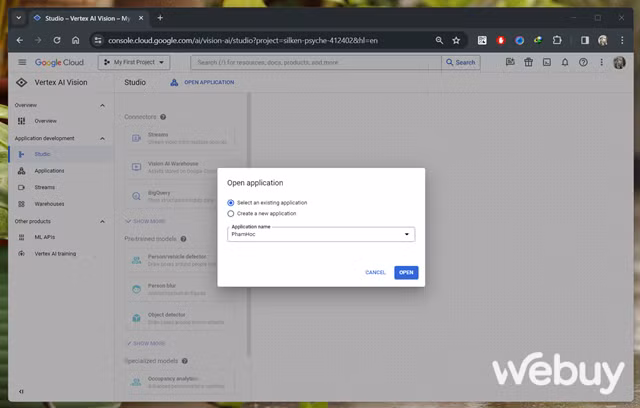This screenshot has width=640, height=408.
Task: Open ML APIs in sidebar
Action: [60, 237]
